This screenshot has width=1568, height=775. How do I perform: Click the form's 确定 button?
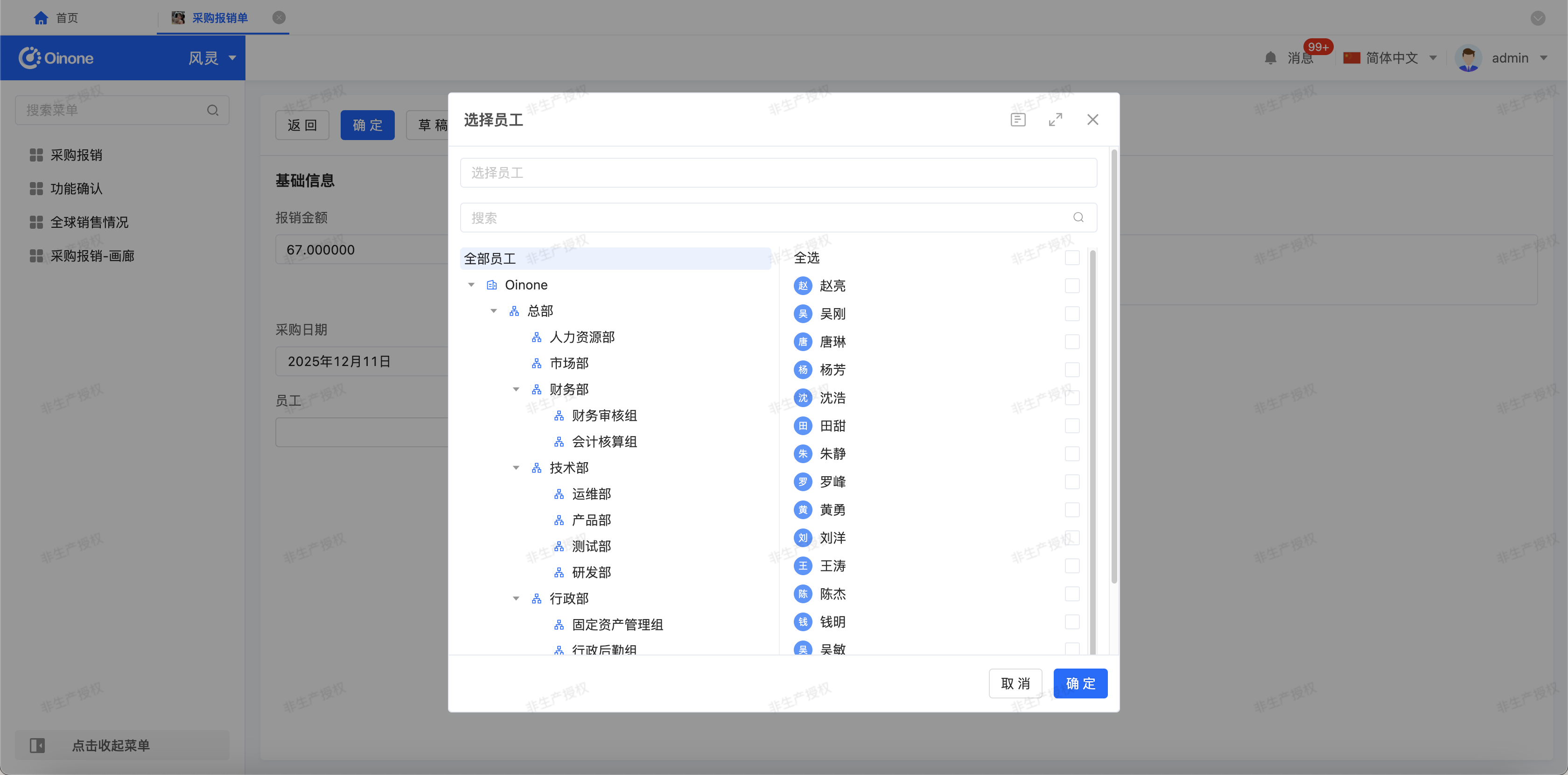368,126
